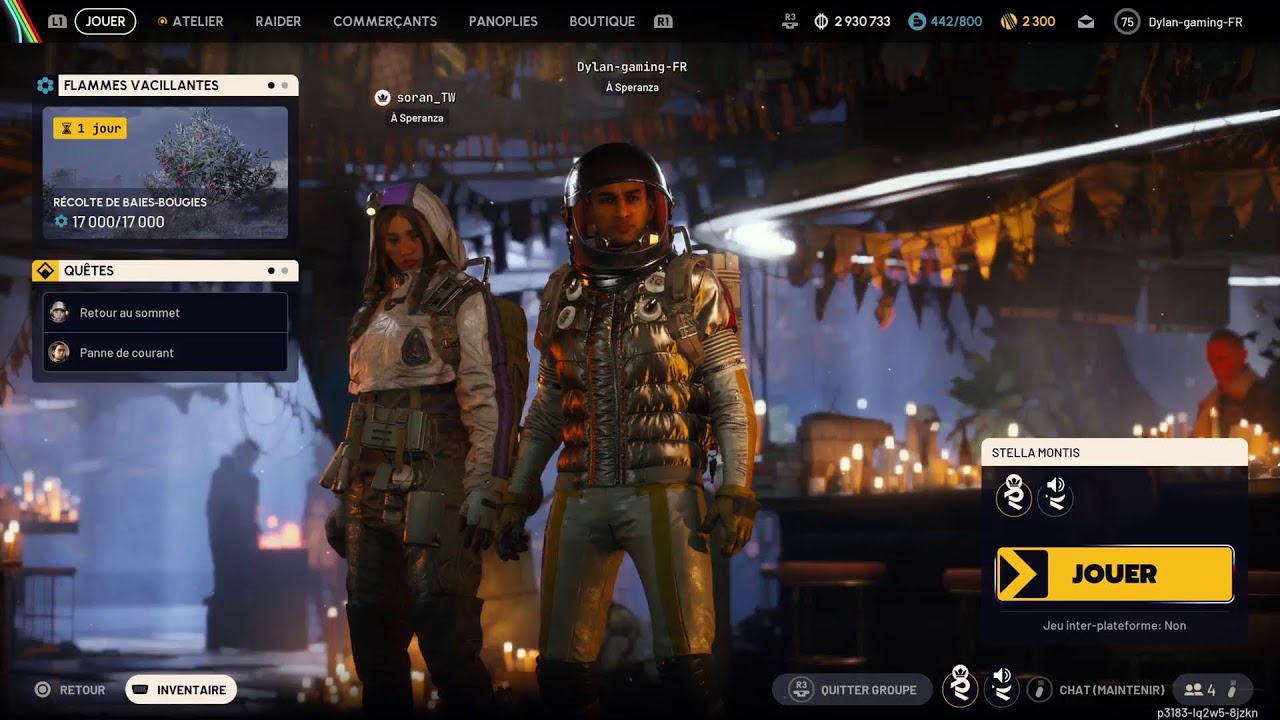1280x720 pixels.
Task: Click the gold token icon beside 2 300
Action: (x=1008, y=21)
